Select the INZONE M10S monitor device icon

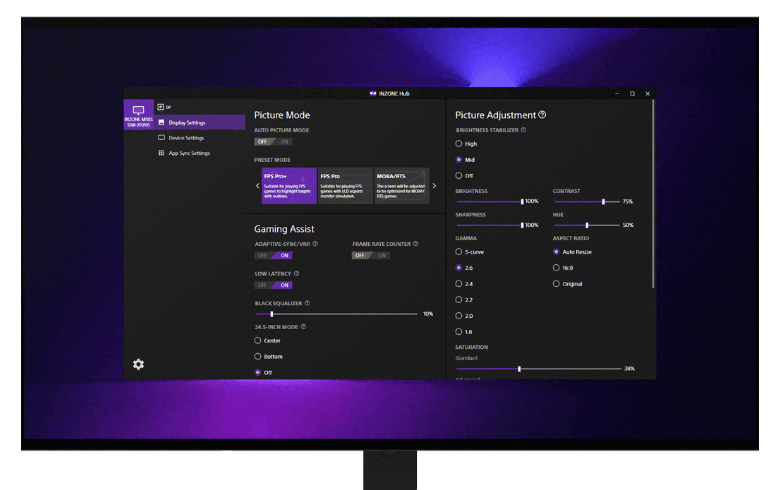tap(138, 113)
